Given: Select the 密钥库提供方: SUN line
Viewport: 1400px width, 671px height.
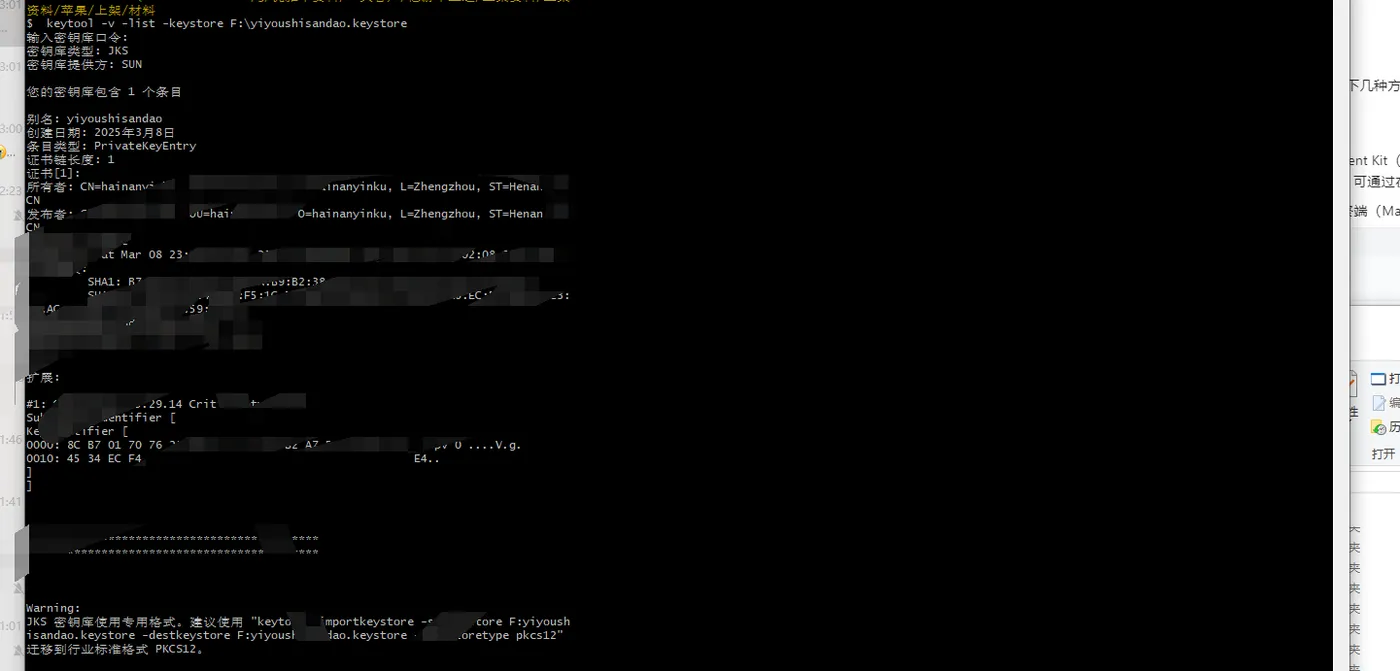Looking at the screenshot, I should (x=85, y=64).
